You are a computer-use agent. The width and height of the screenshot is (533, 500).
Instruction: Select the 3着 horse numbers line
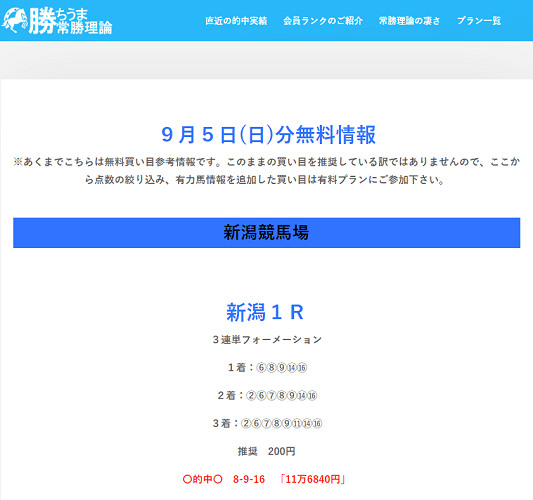click(x=267, y=423)
